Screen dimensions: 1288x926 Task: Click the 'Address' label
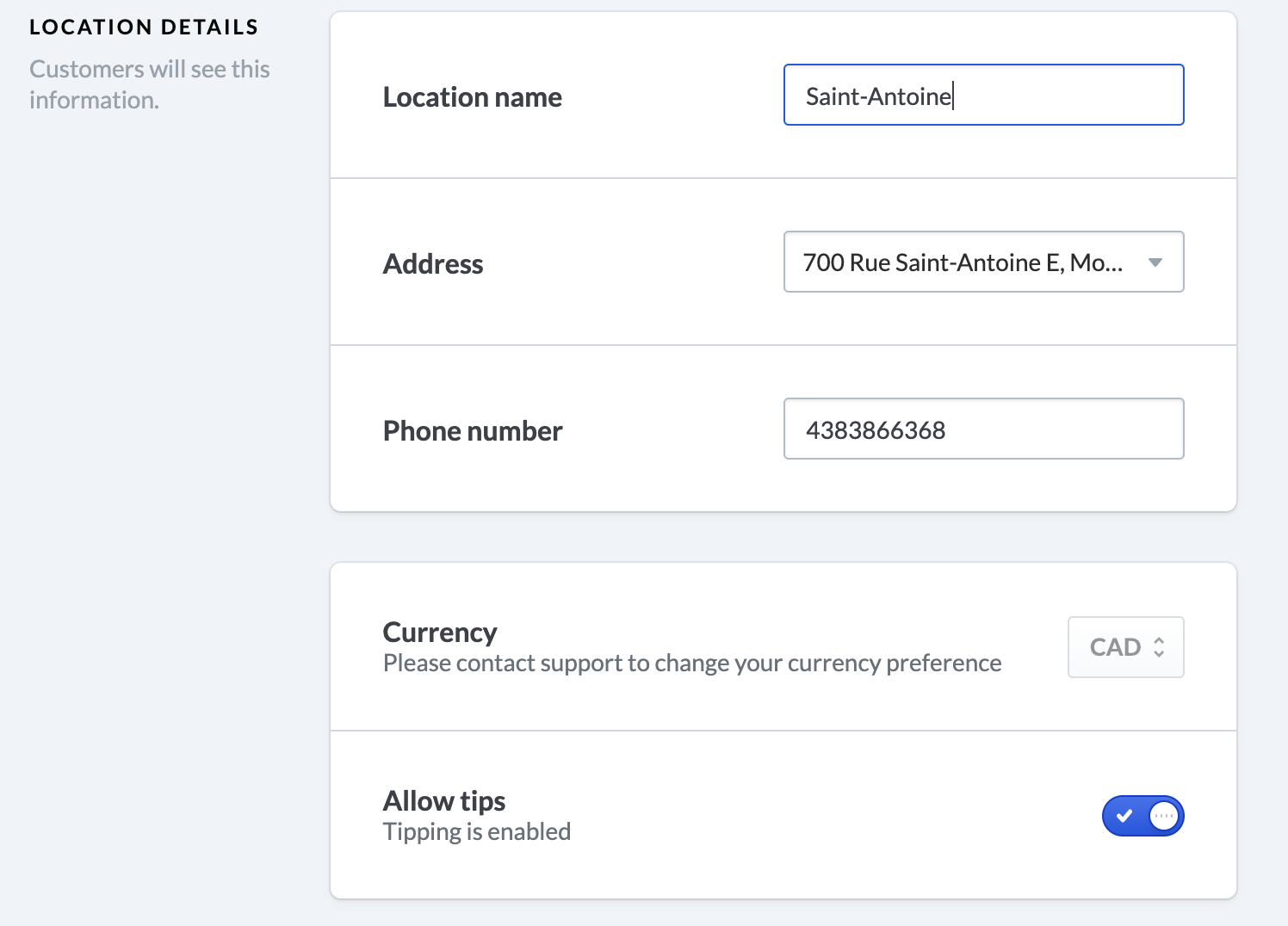[432, 264]
